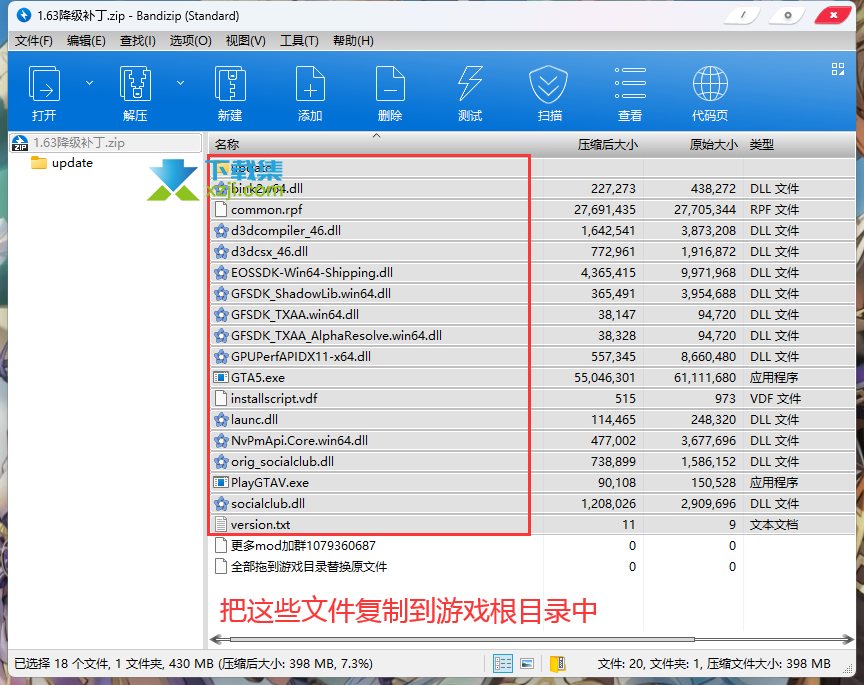Select the 更多mod加群1079360687 file
864x685 pixels.
coord(532,546)
